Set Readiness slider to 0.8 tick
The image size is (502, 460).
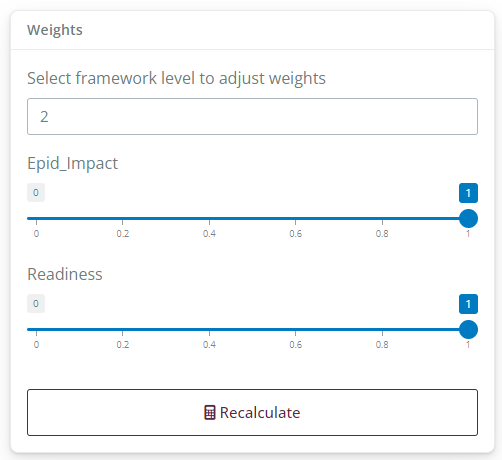382,330
